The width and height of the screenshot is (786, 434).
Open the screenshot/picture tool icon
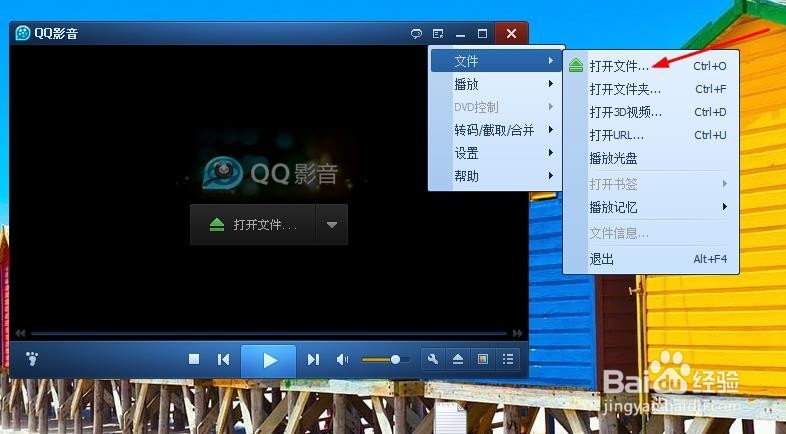483,359
